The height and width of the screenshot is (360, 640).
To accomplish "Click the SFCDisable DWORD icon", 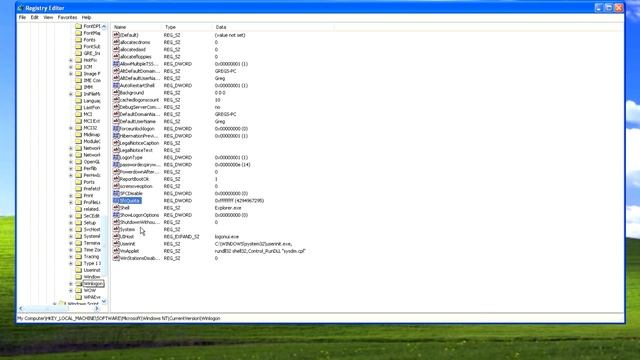I will (x=116, y=193).
